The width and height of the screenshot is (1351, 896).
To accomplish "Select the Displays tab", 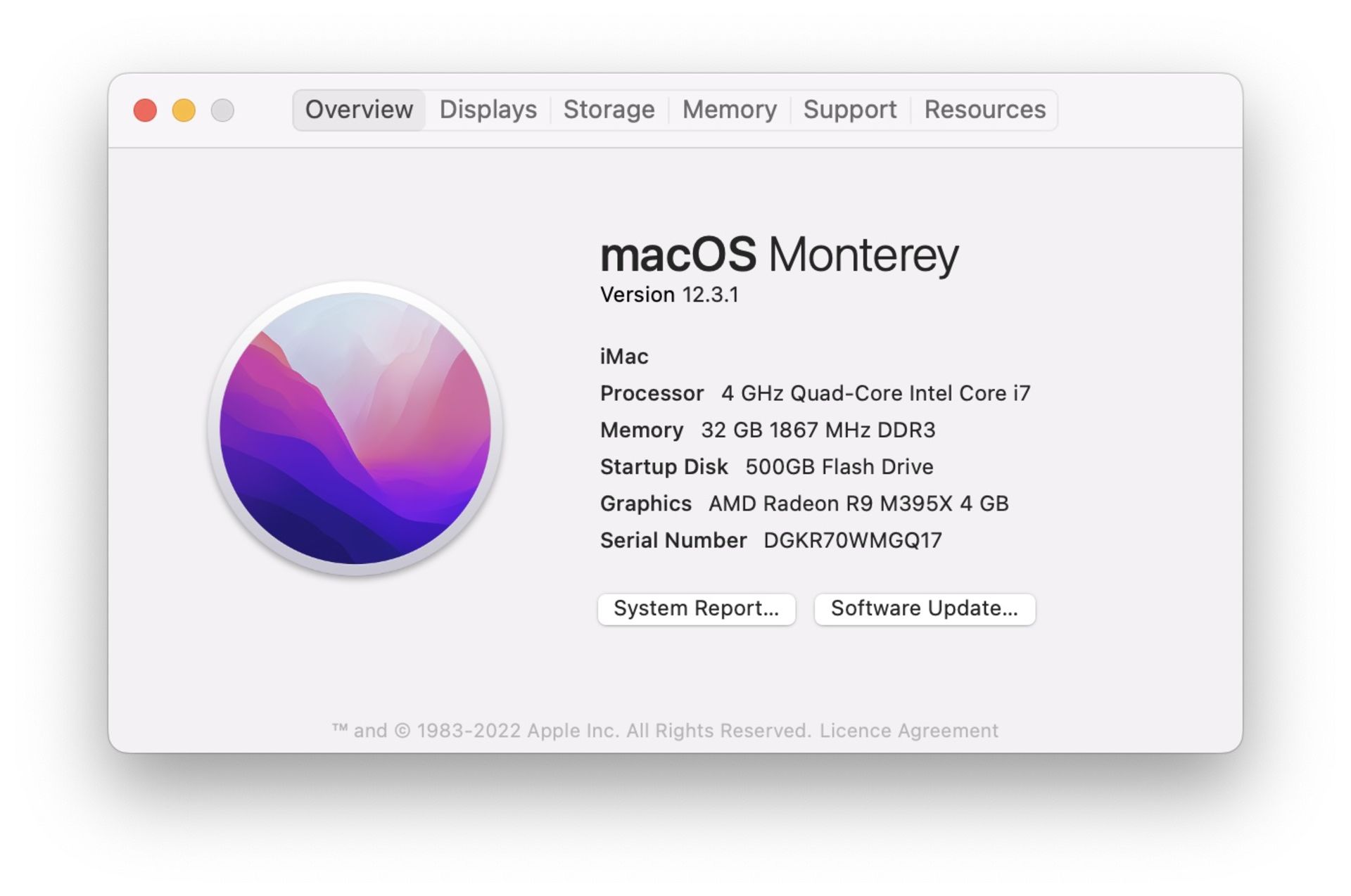I will click(488, 109).
